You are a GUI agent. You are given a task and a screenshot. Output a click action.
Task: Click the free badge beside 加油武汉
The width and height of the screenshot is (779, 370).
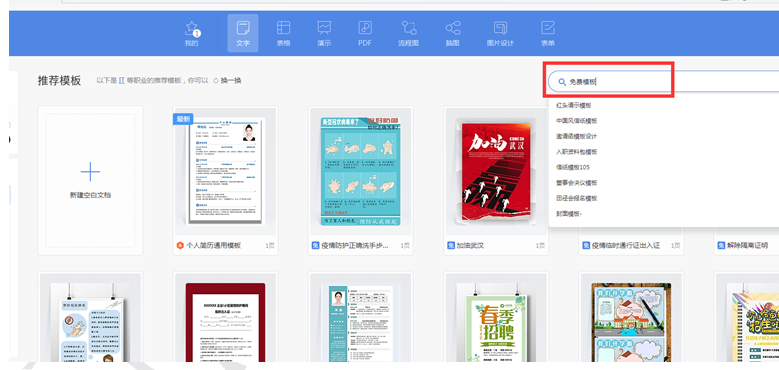451,245
